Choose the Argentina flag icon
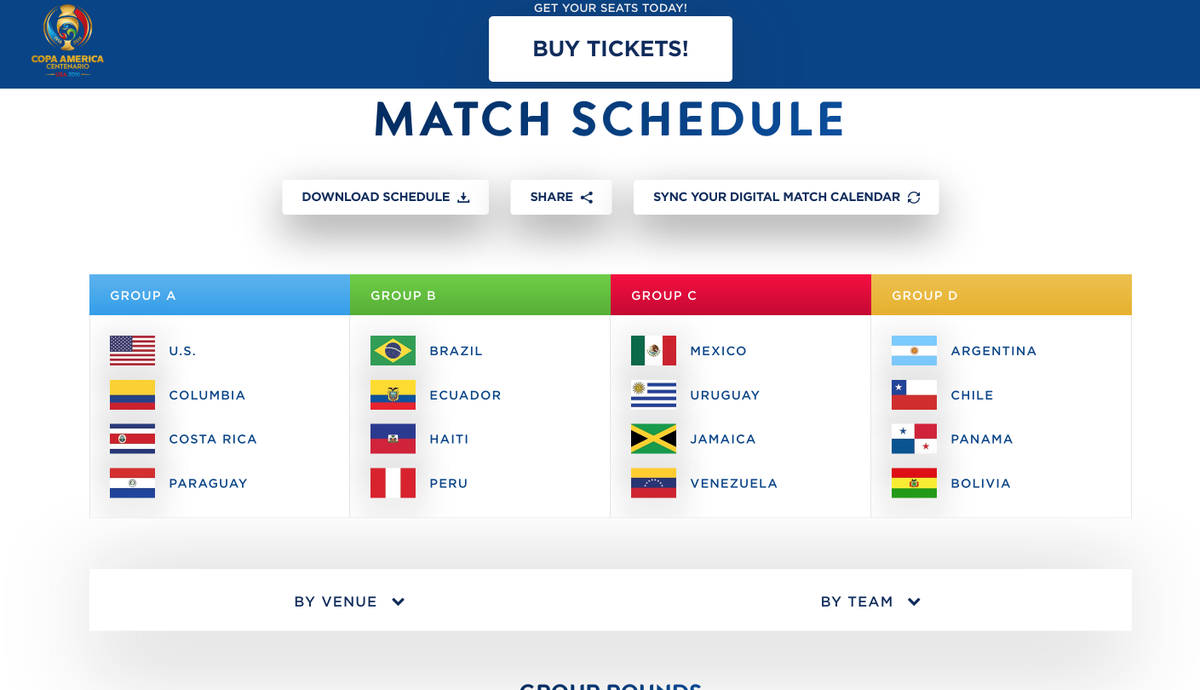The image size is (1200, 690). 914,351
